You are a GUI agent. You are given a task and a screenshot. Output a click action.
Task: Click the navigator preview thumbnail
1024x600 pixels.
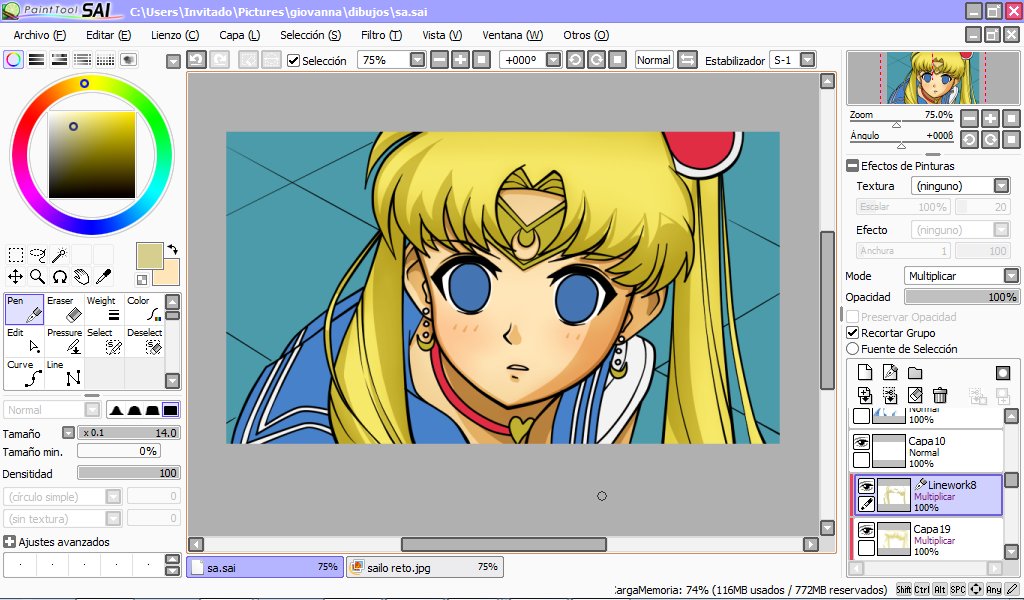pyautogui.click(x=933, y=78)
